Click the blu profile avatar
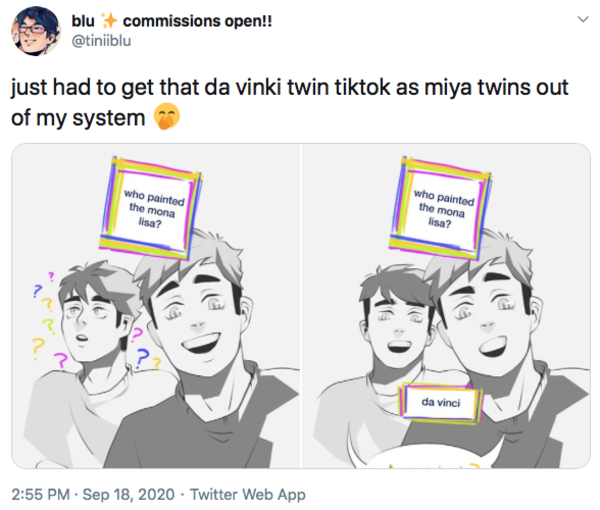The height and width of the screenshot is (510, 600). point(35,31)
